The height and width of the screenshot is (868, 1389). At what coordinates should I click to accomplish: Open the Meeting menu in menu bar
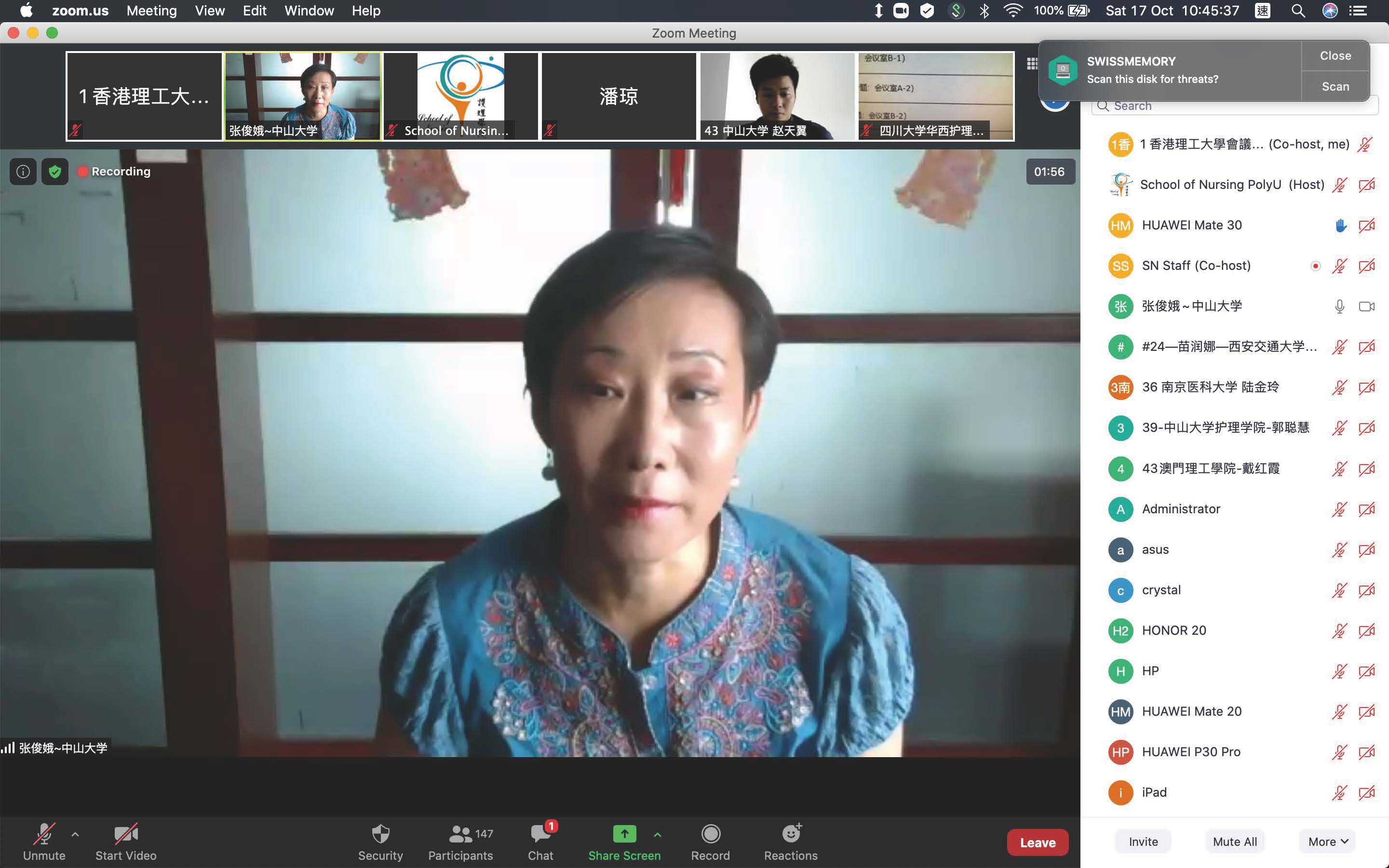point(151,11)
